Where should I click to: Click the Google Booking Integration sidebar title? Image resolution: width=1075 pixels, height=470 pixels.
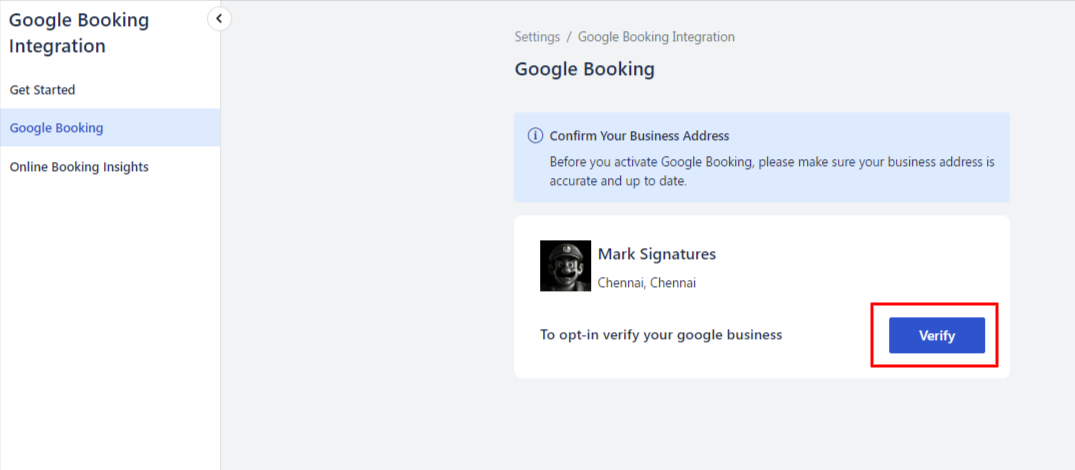point(79,33)
